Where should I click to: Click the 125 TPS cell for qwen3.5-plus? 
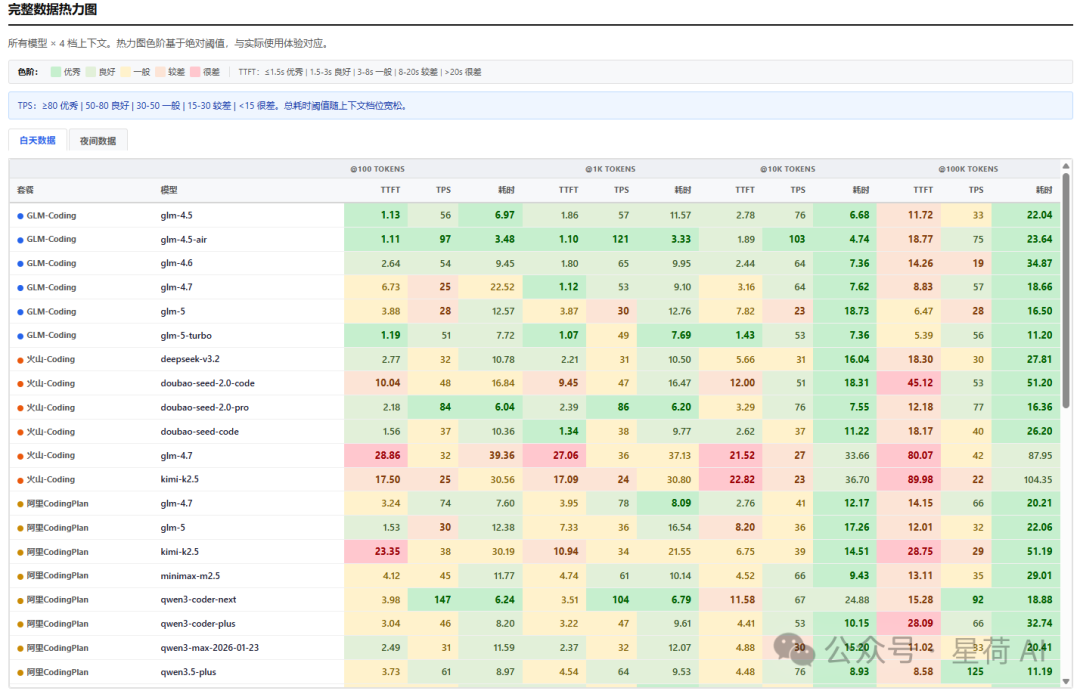point(966,672)
